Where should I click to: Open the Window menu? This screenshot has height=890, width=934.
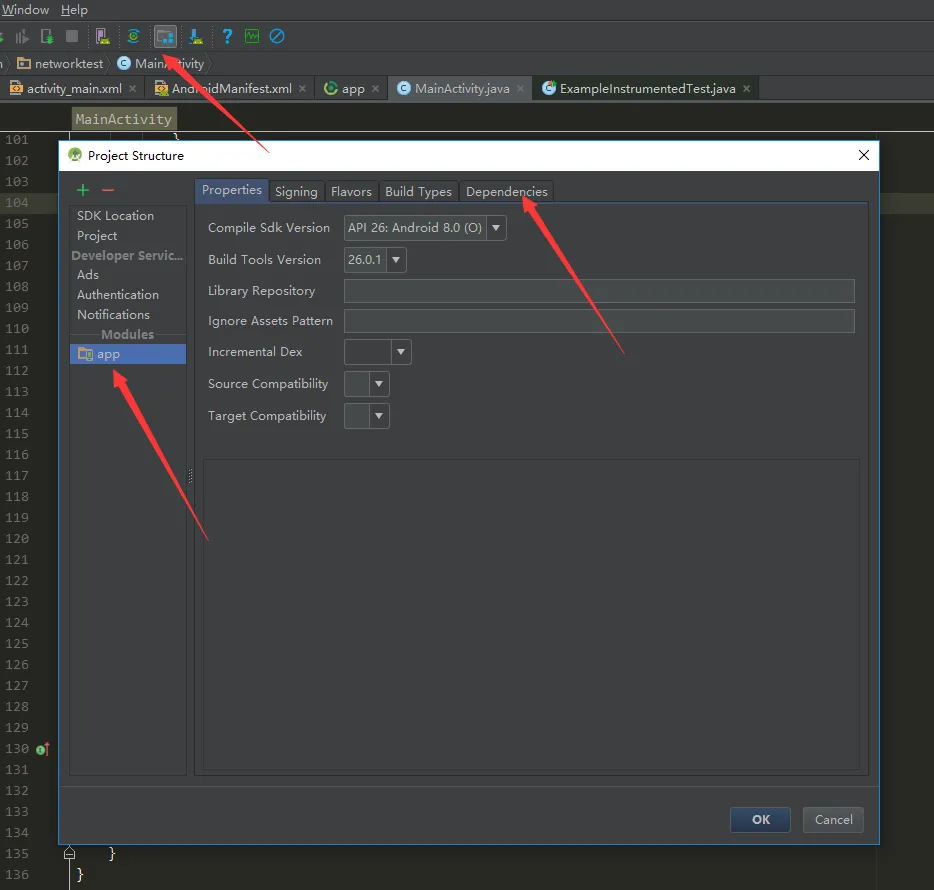pyautogui.click(x=26, y=10)
